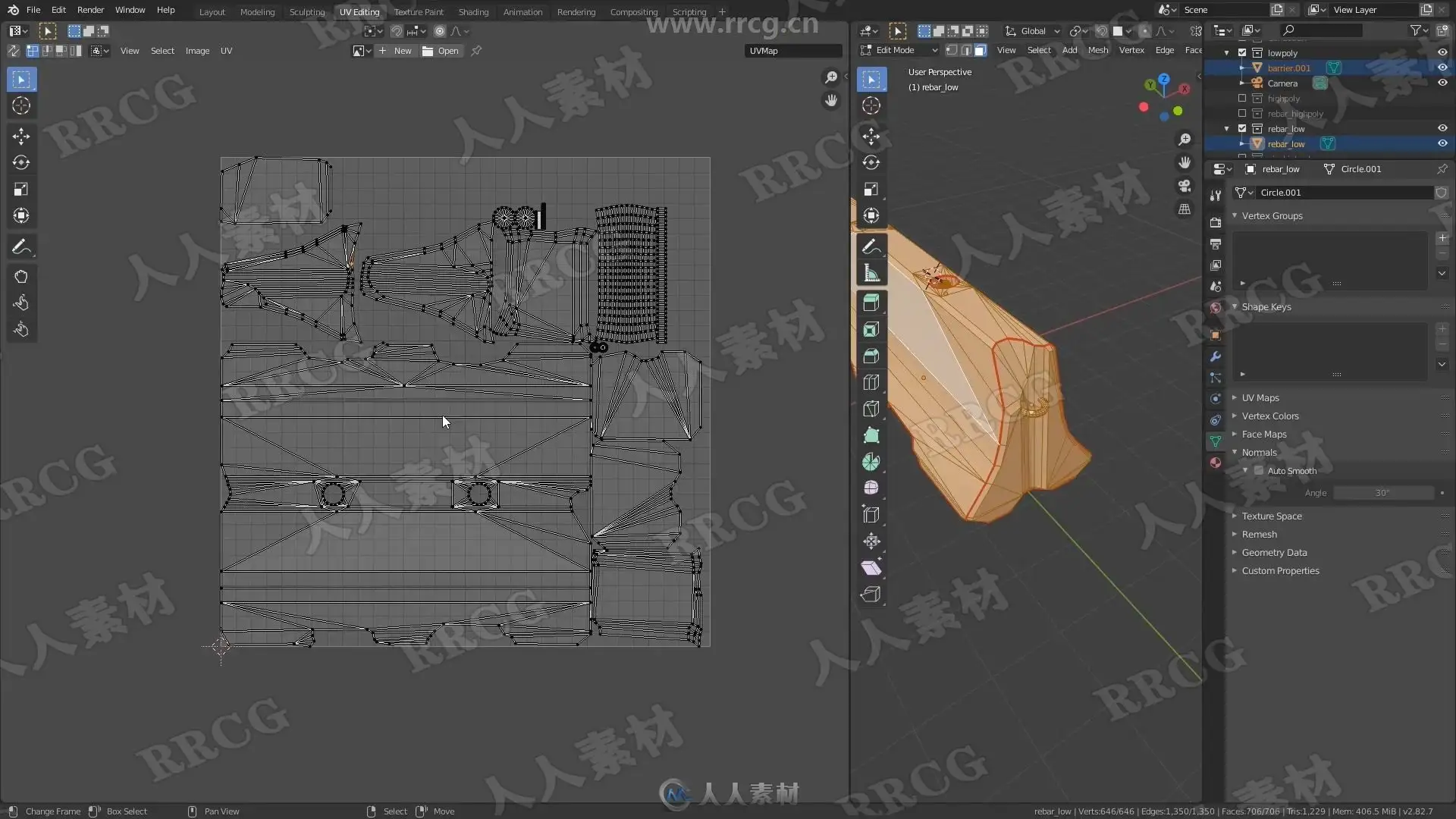Enable the highpoly collection checkbox

point(1242,99)
